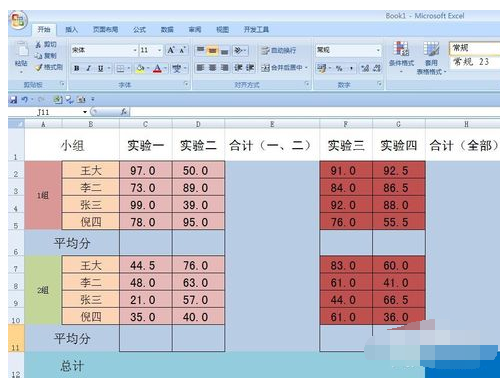Switch to the Data (数据) tab
The height and width of the screenshot is (388, 500).
(167, 30)
